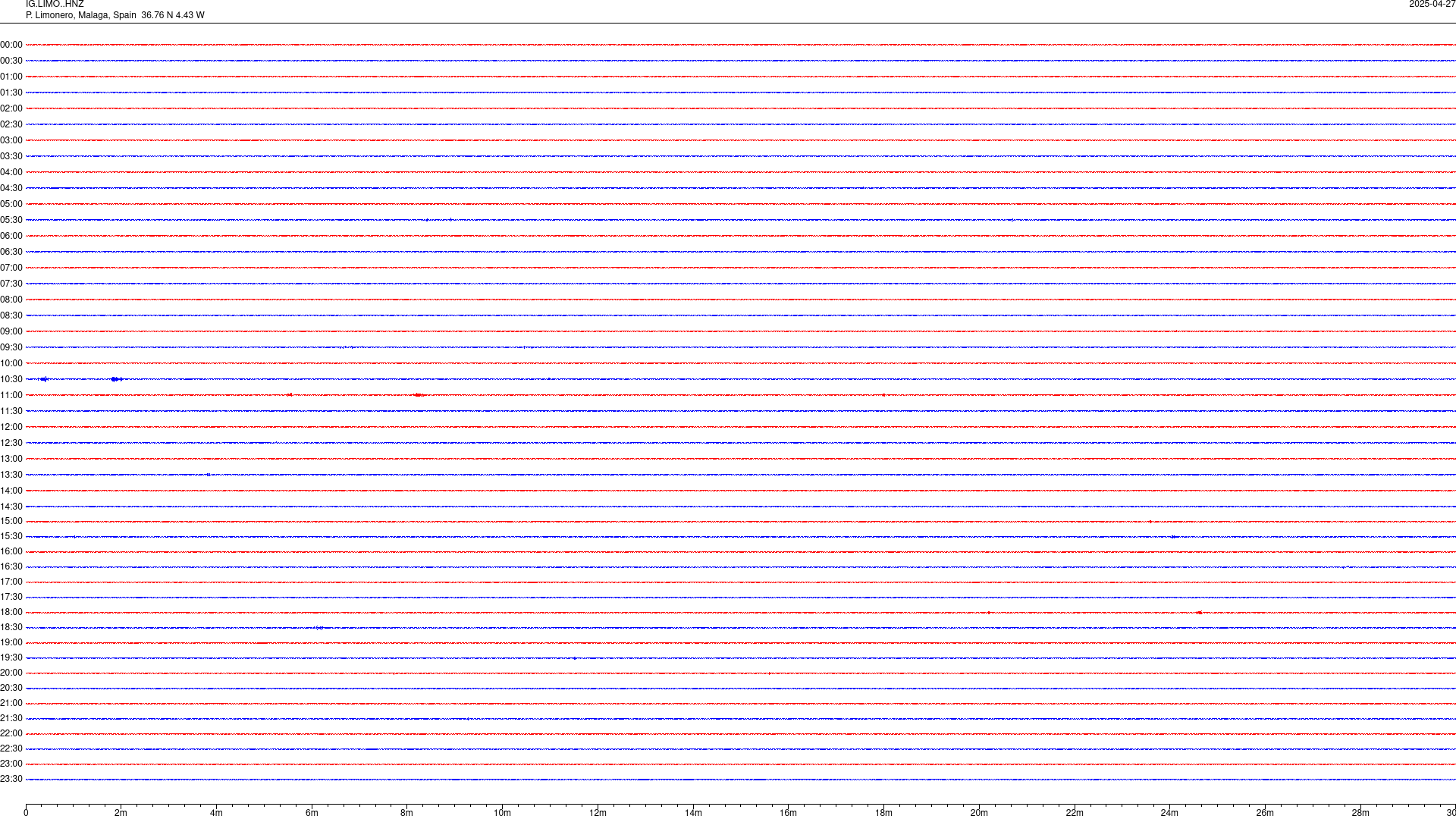Click the 18m tick label on the axis
Screen dimensions: 1456x819
883,813
